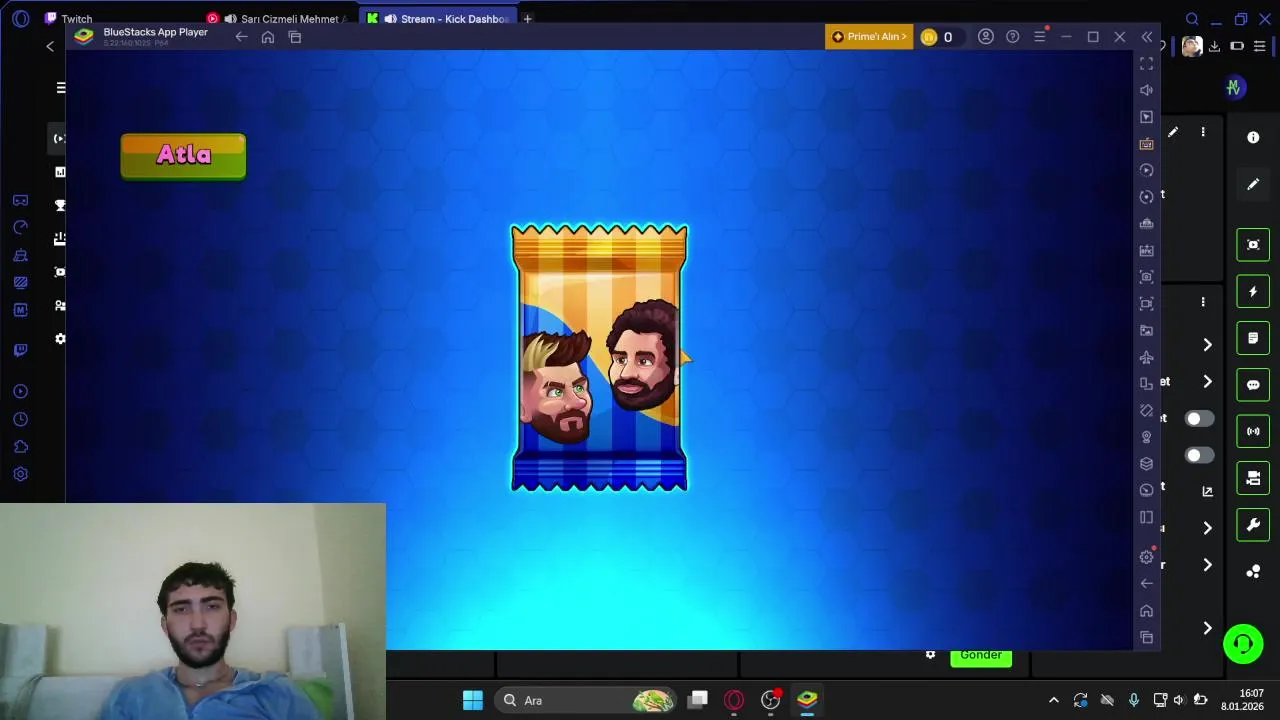The width and height of the screenshot is (1280, 720).
Task: Open Opera GX from the taskbar
Action: 734,700
